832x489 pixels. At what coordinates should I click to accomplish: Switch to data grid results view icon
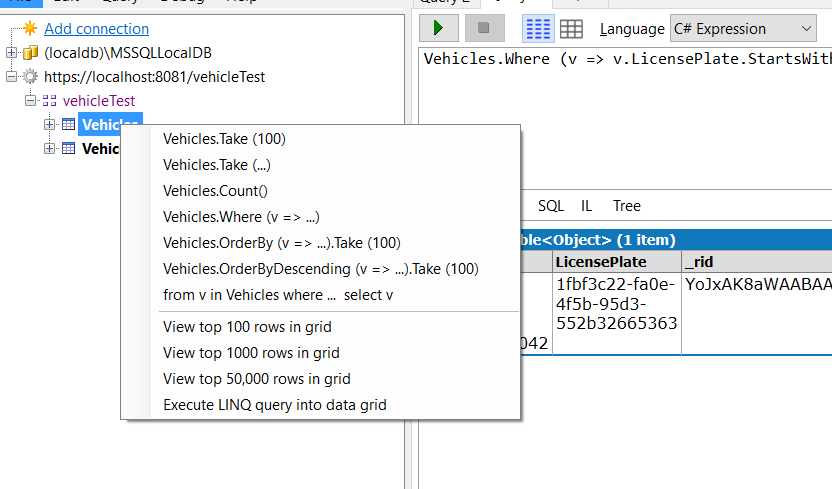coord(571,29)
